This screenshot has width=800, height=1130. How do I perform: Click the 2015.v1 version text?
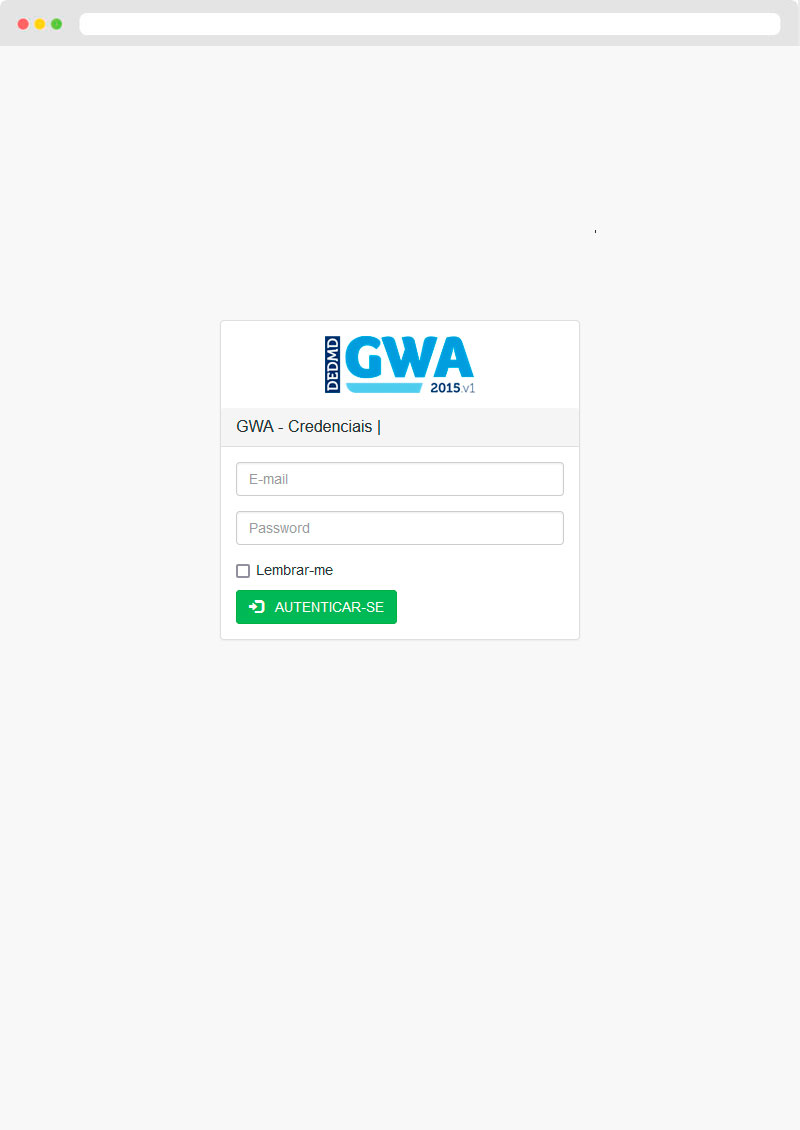click(x=453, y=388)
